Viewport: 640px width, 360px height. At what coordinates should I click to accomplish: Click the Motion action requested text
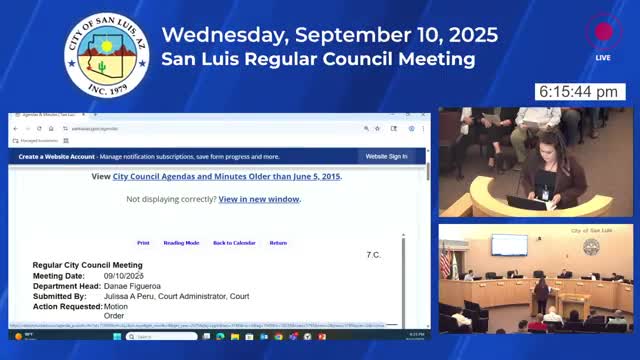[116, 307]
